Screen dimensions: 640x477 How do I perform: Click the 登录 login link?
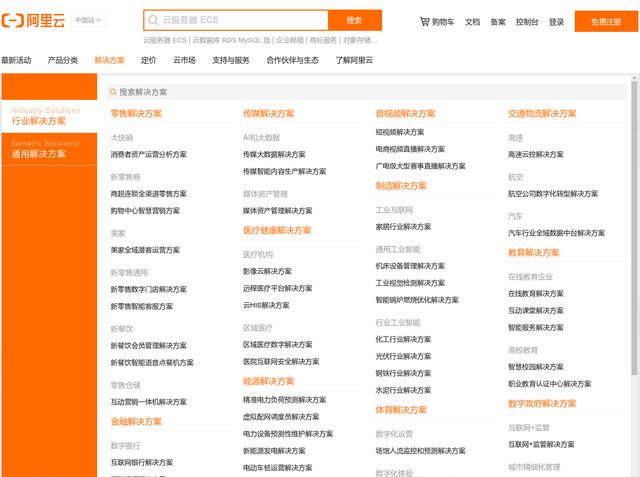coord(556,22)
